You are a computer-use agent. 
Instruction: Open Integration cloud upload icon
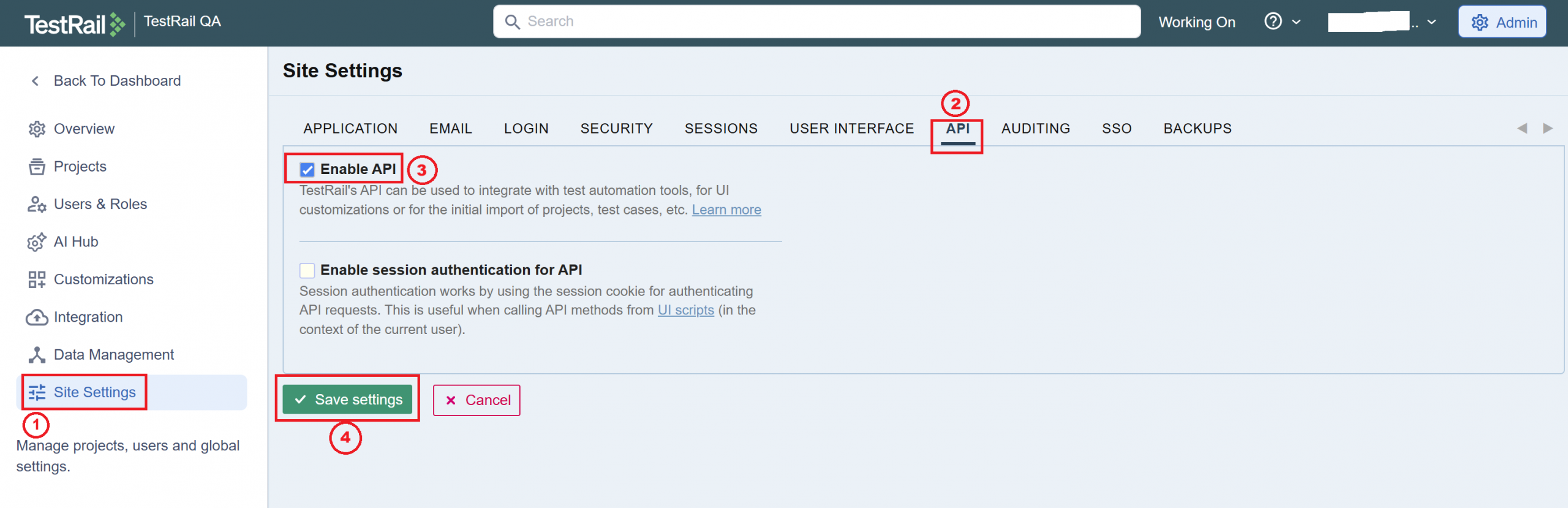tap(37, 317)
